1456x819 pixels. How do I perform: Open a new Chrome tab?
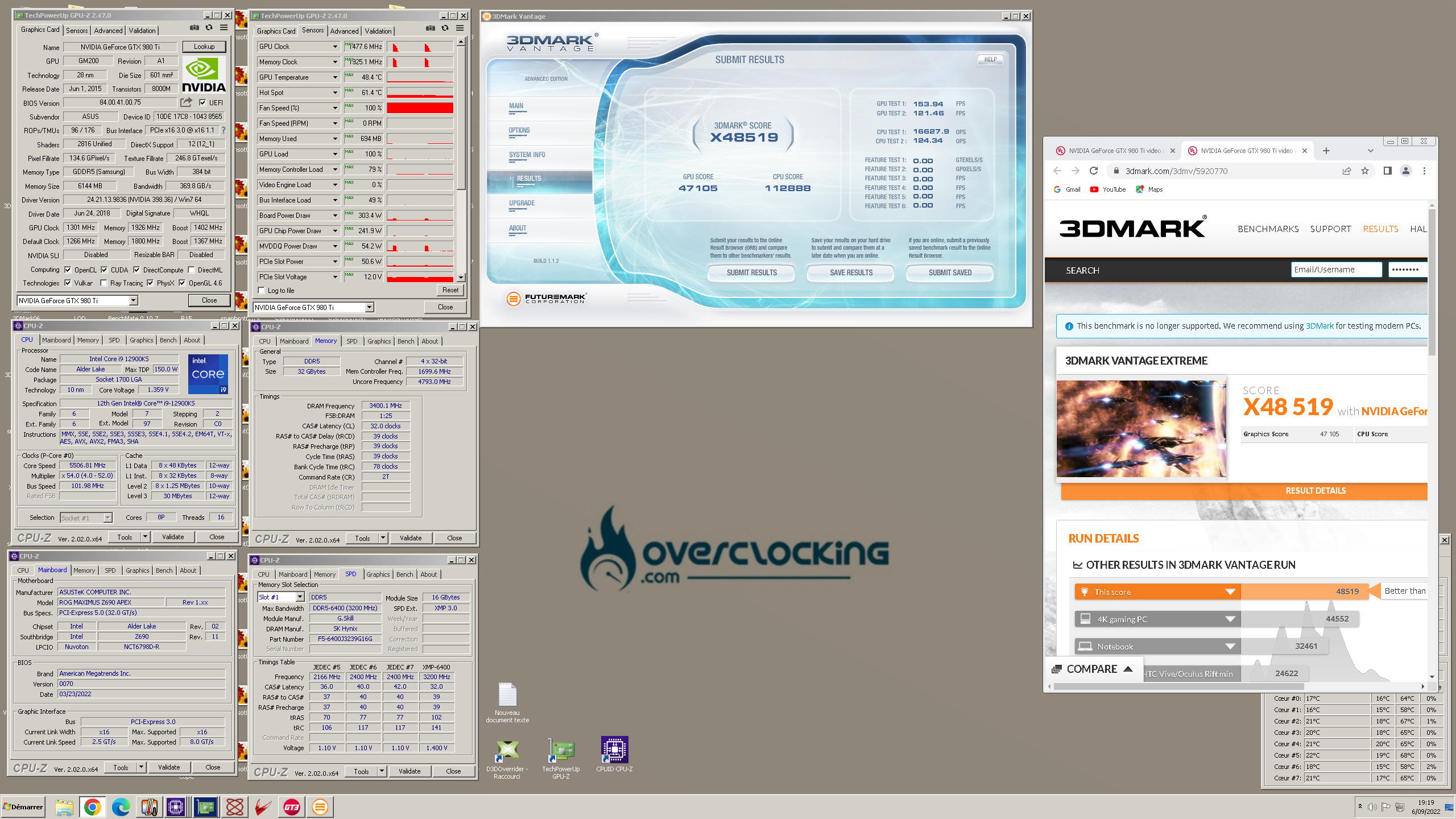[x=1326, y=151]
